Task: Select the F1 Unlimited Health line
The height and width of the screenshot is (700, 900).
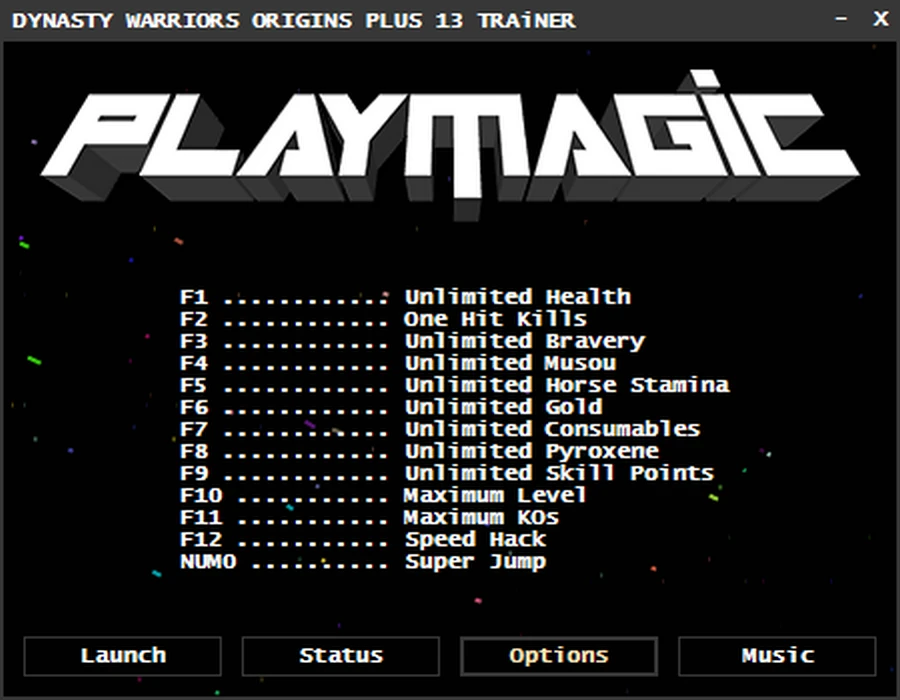Action: pyautogui.click(x=405, y=297)
